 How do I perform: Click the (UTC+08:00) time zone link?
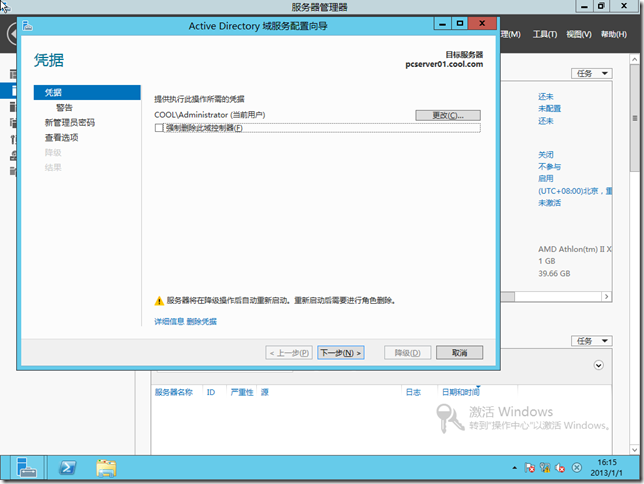click(575, 191)
